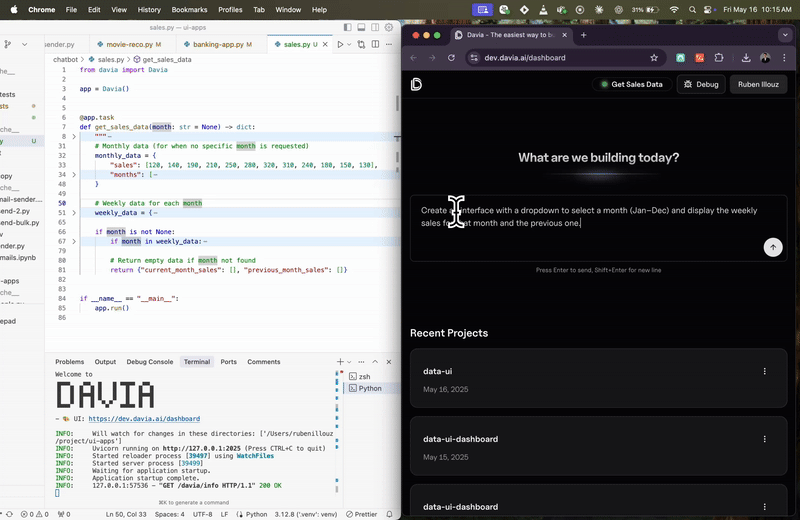Maximize the panel with the up chevron
The height and width of the screenshot is (520, 800).
pyautogui.click(x=375, y=362)
